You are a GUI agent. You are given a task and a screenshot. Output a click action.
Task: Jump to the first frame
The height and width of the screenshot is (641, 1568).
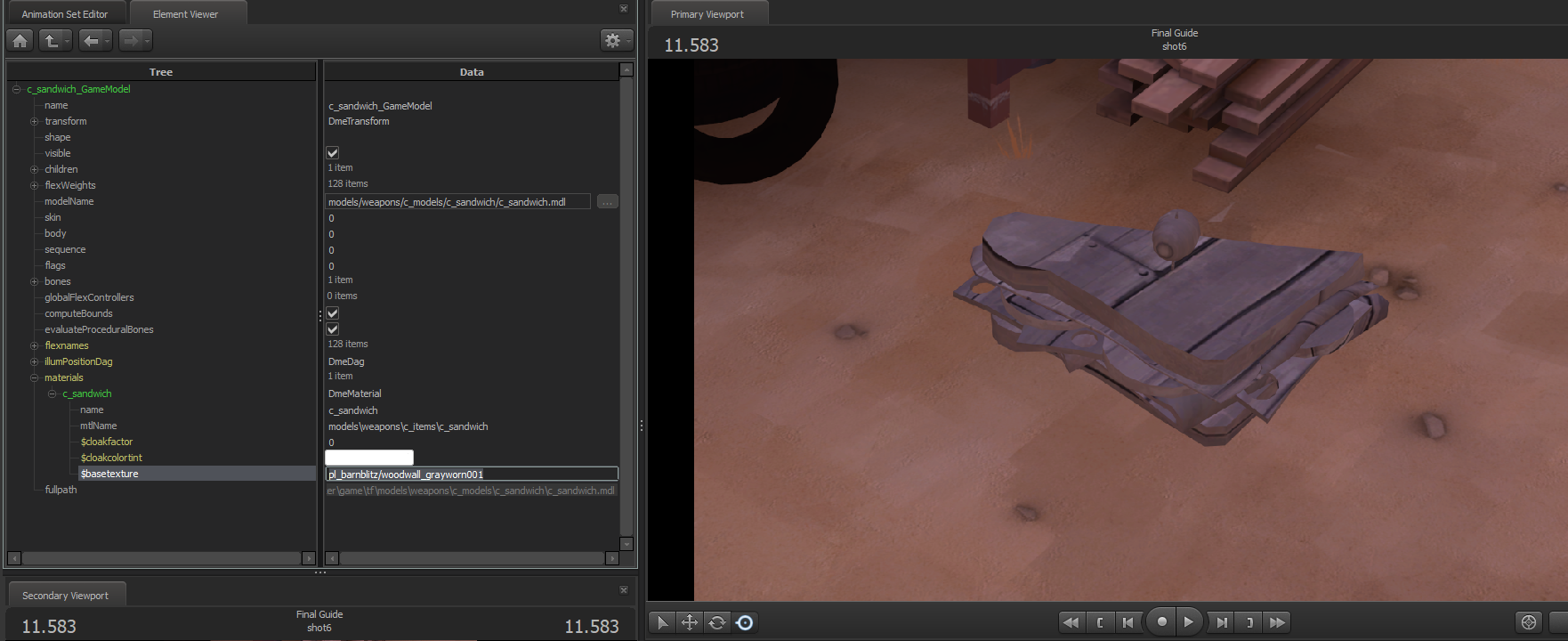point(1071,622)
